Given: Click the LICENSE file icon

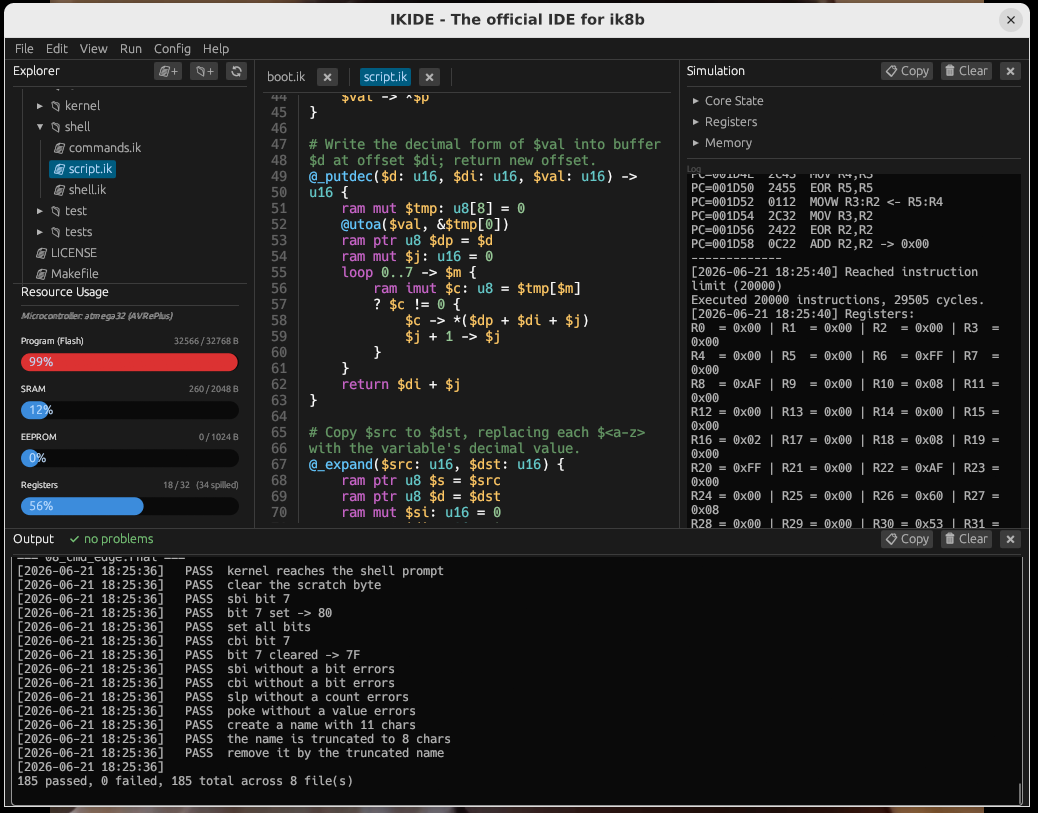Looking at the screenshot, I should click(x=41, y=253).
